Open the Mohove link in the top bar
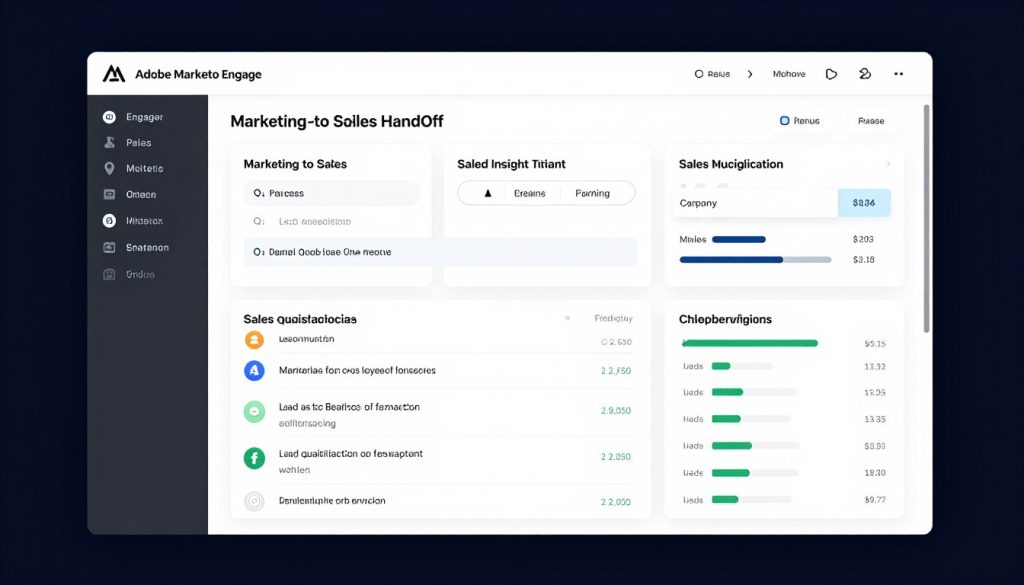The image size is (1024, 585). coord(789,73)
